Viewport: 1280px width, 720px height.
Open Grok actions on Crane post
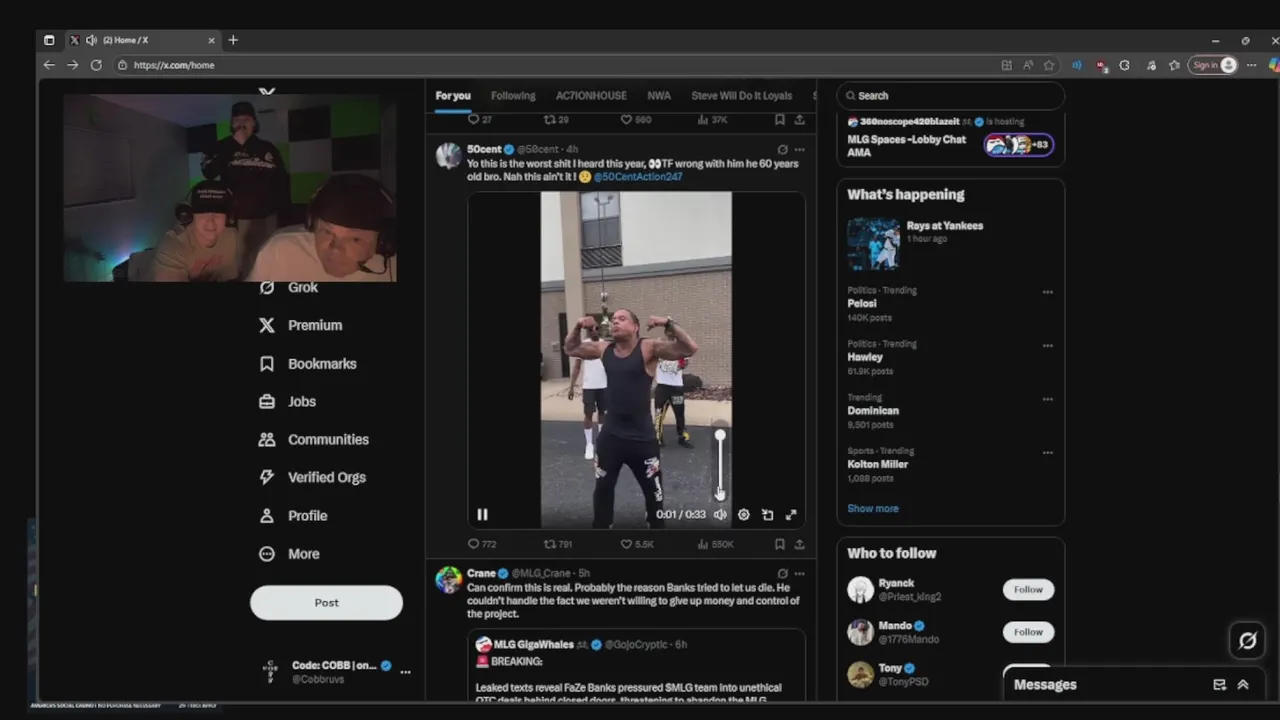tap(782, 574)
